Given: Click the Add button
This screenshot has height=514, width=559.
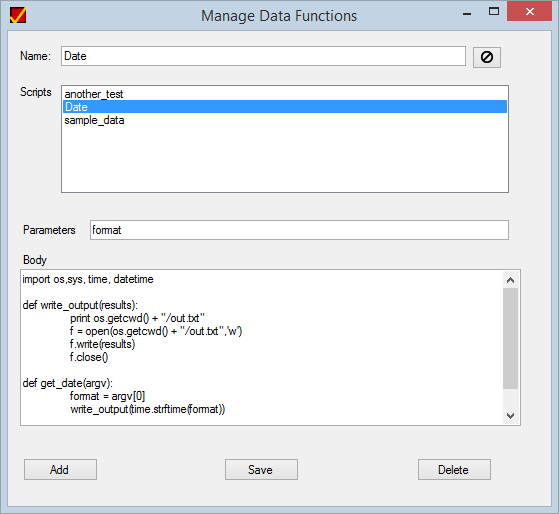Looking at the screenshot, I should 60,469.
